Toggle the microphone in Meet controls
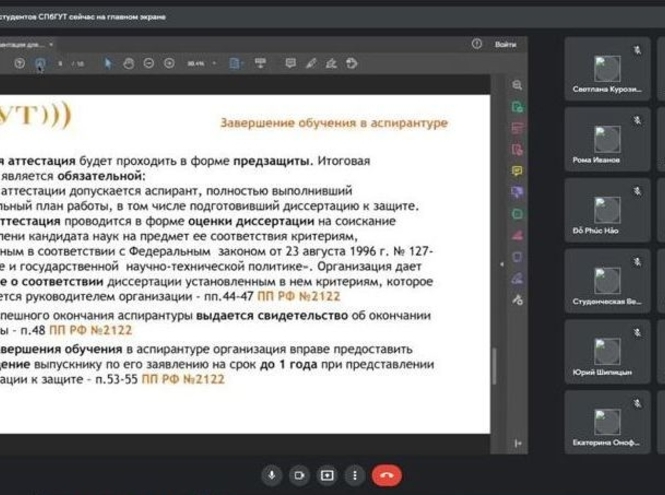 coord(272,475)
